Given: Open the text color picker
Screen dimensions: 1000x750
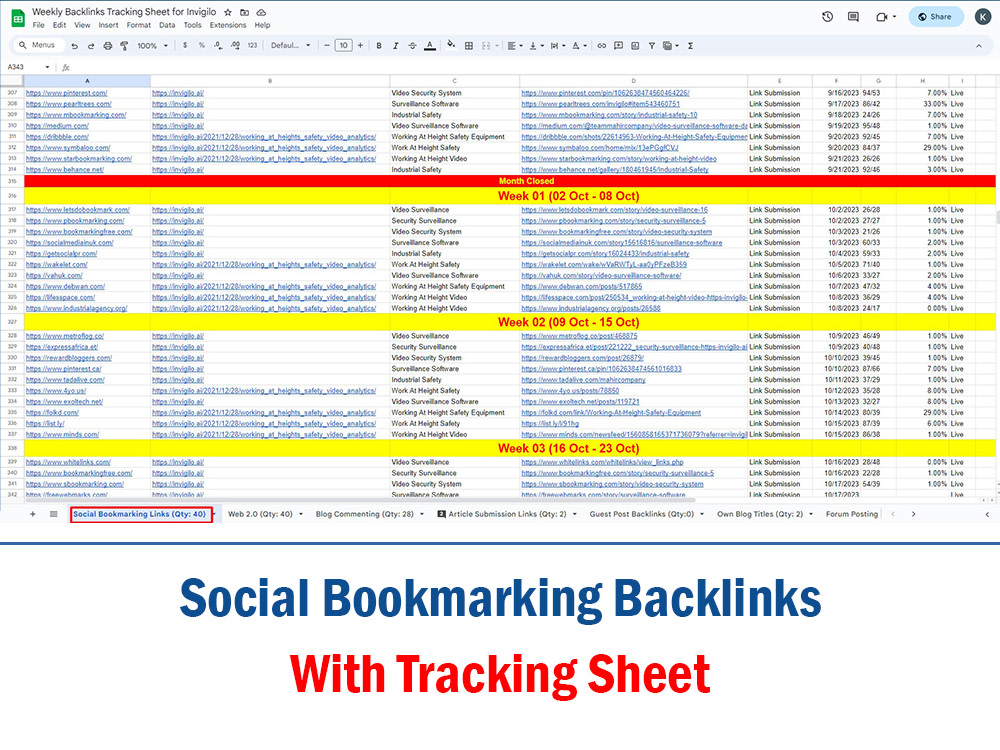Looking at the screenshot, I should pos(430,46).
